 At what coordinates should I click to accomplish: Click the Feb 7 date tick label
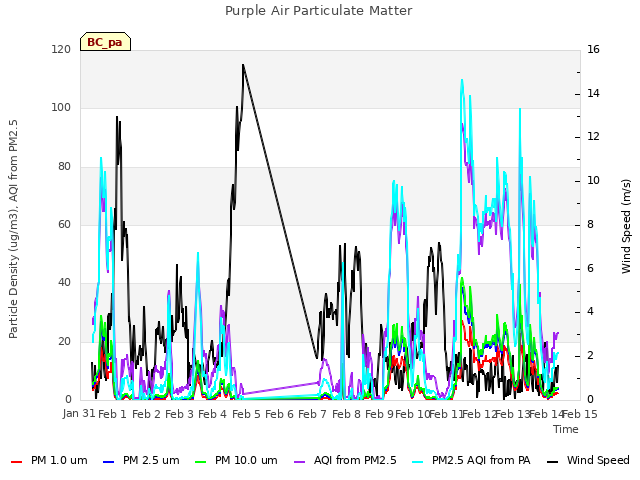[x=312, y=414]
